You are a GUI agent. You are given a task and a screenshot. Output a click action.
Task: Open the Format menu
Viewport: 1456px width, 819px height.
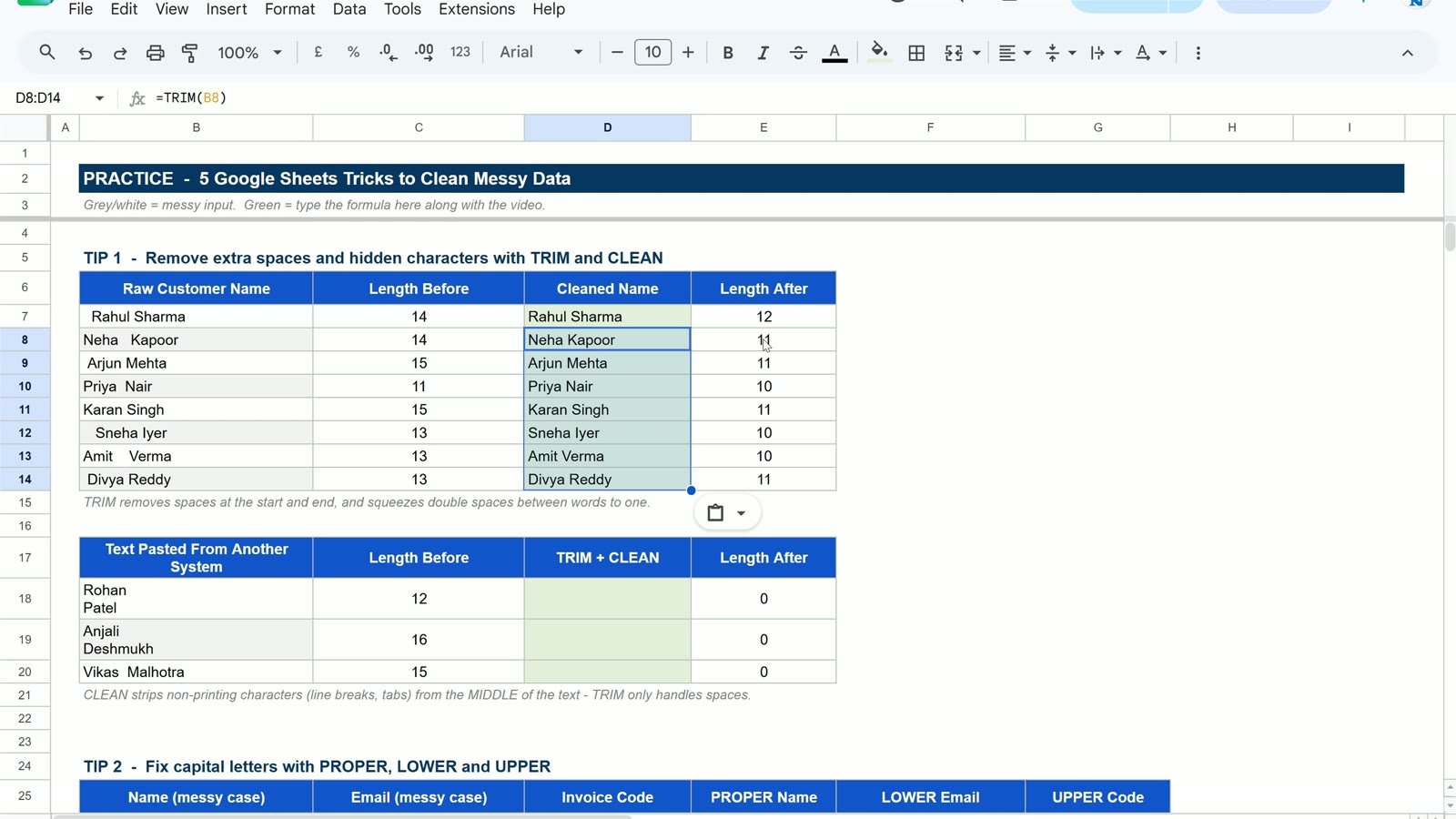pos(289,9)
